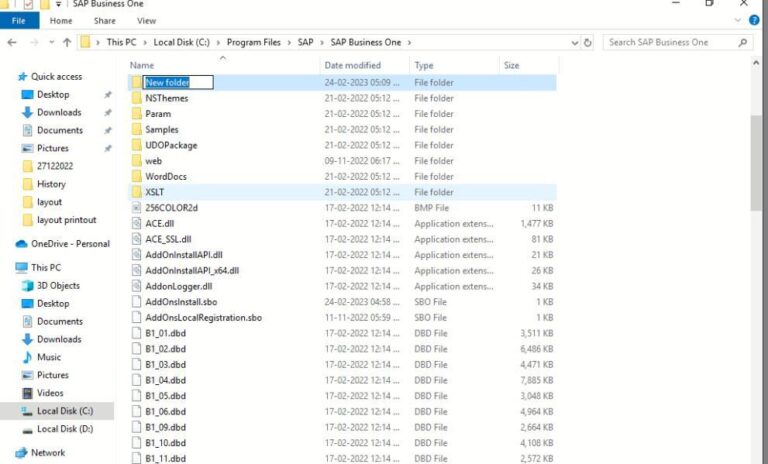
Task: Select the B1_10.dbd file name
Action: 166,443
